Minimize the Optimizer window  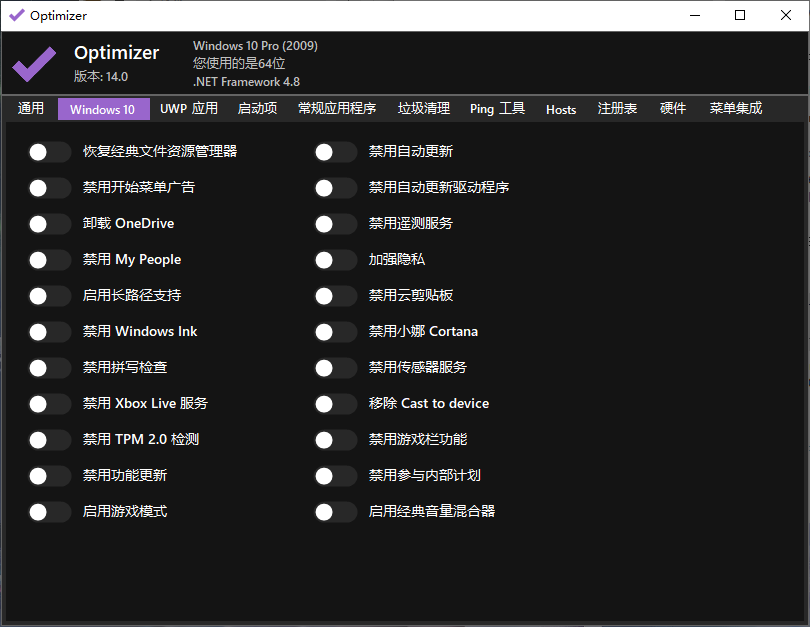[x=695, y=15]
